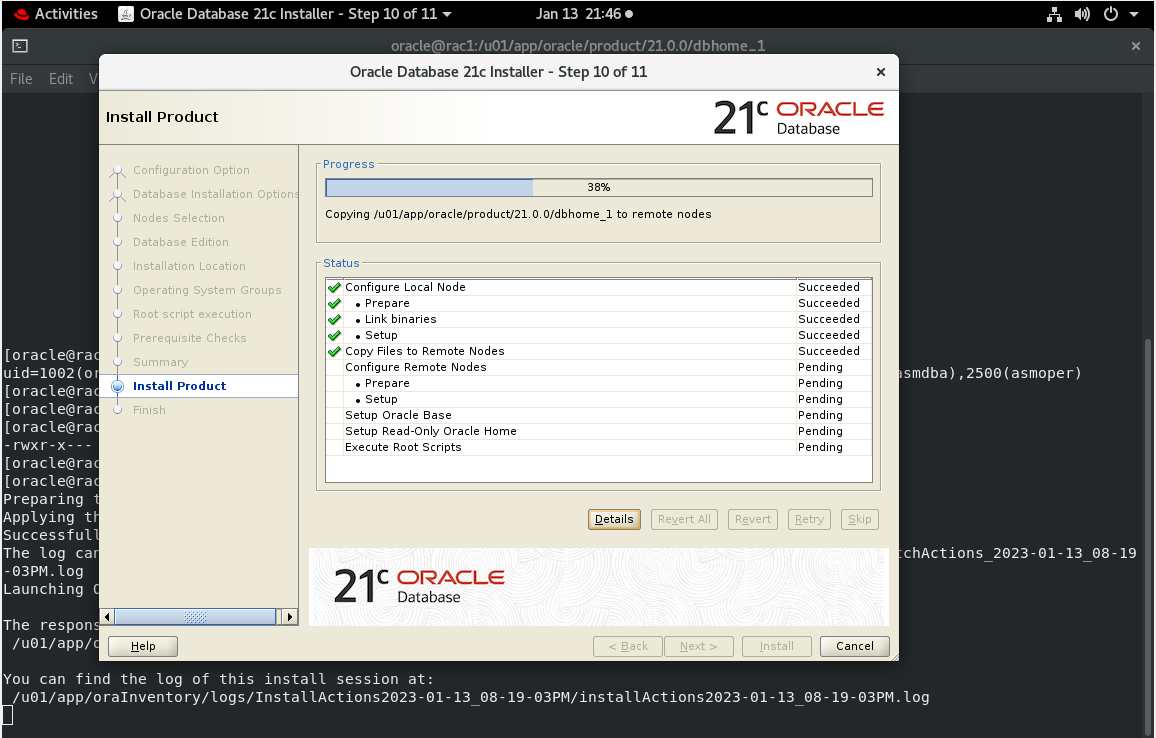This screenshot has height=738, width=1156.
Task: Select Finish step
Action: click(149, 410)
